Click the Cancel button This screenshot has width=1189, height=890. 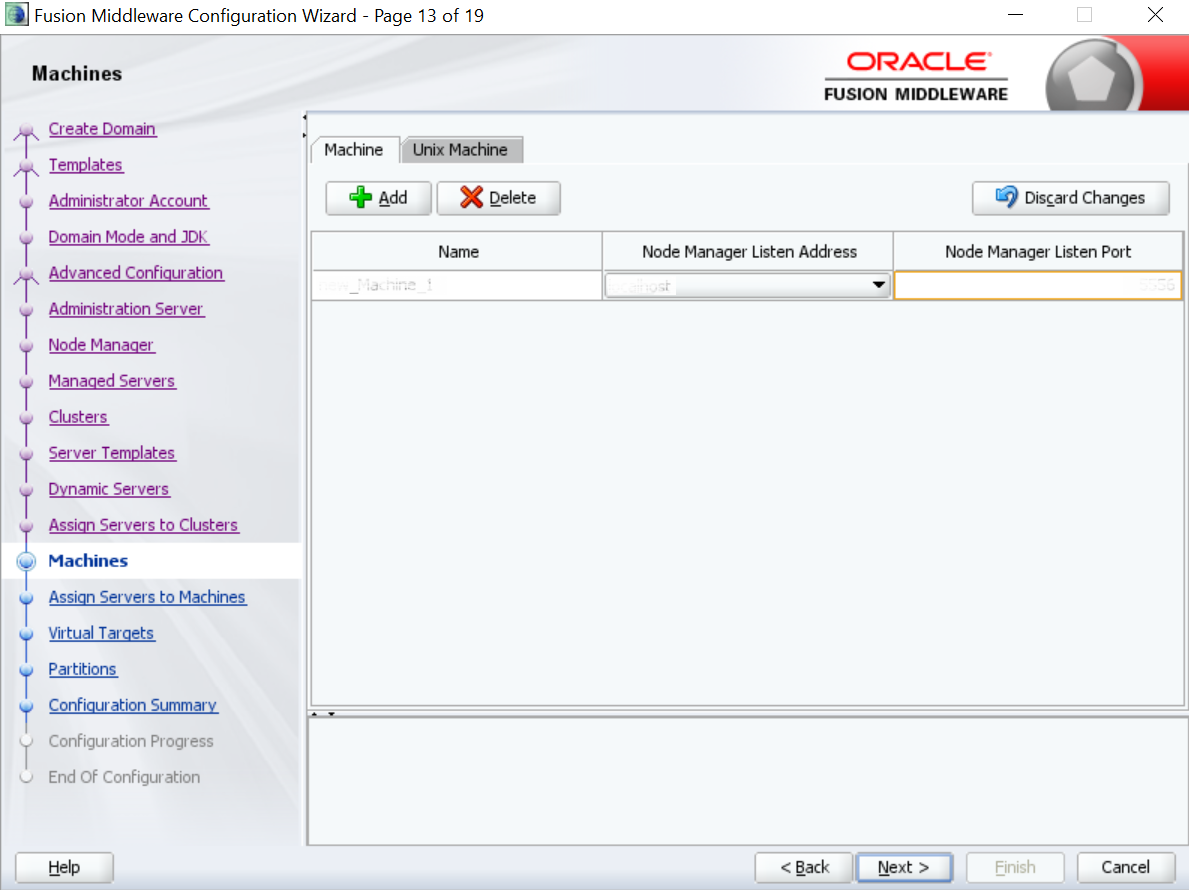[x=1125, y=867]
